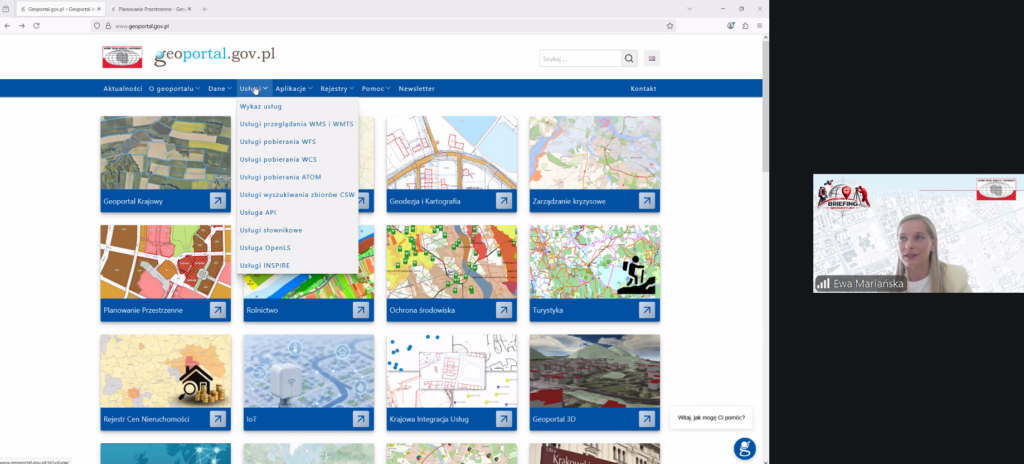The width and height of the screenshot is (1024, 464).
Task: Open the Turystyka hiker thumbnail
Action: [594, 262]
